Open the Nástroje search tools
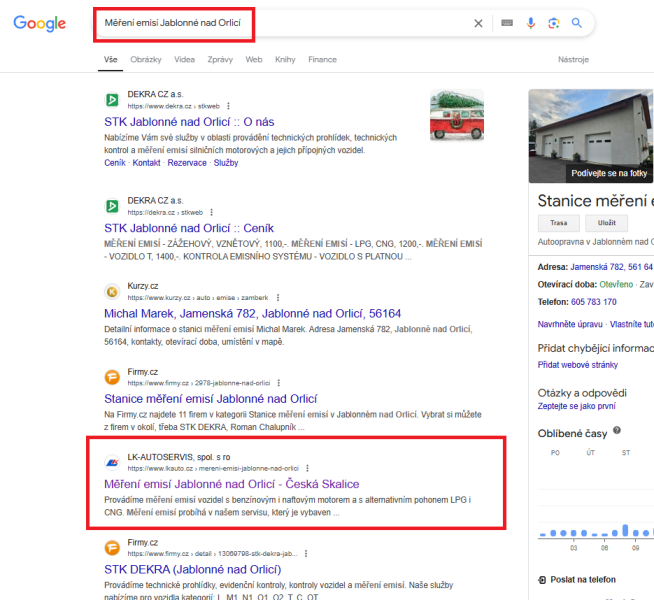The image size is (654, 600). click(574, 59)
